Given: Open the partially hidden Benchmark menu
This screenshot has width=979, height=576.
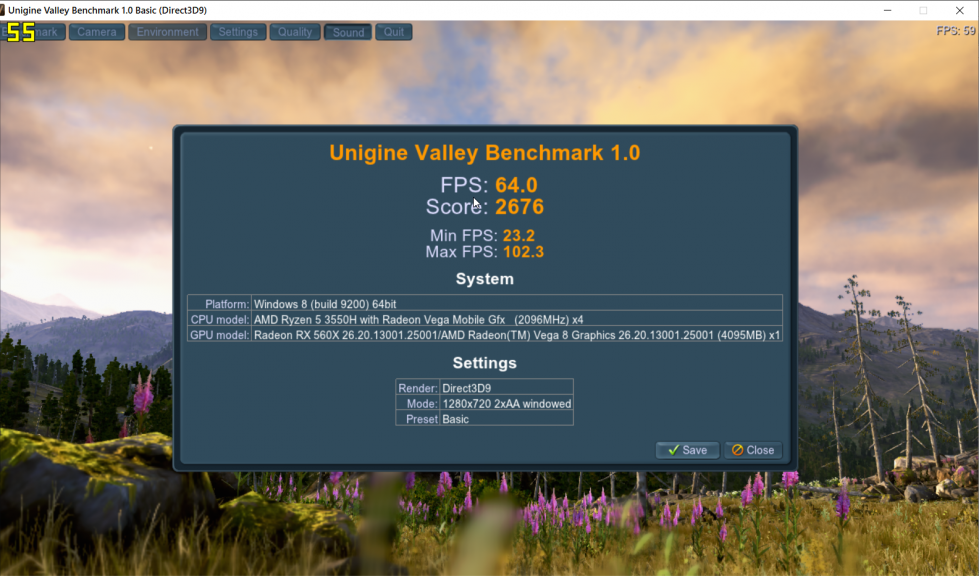Looking at the screenshot, I should [33, 32].
